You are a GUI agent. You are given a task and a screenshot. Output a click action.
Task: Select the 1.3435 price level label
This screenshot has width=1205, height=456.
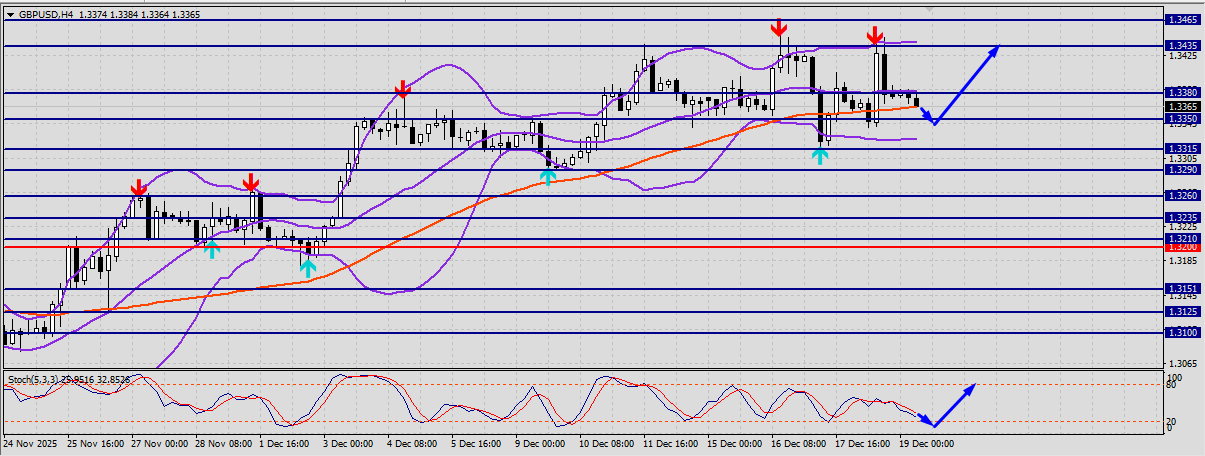click(1183, 46)
